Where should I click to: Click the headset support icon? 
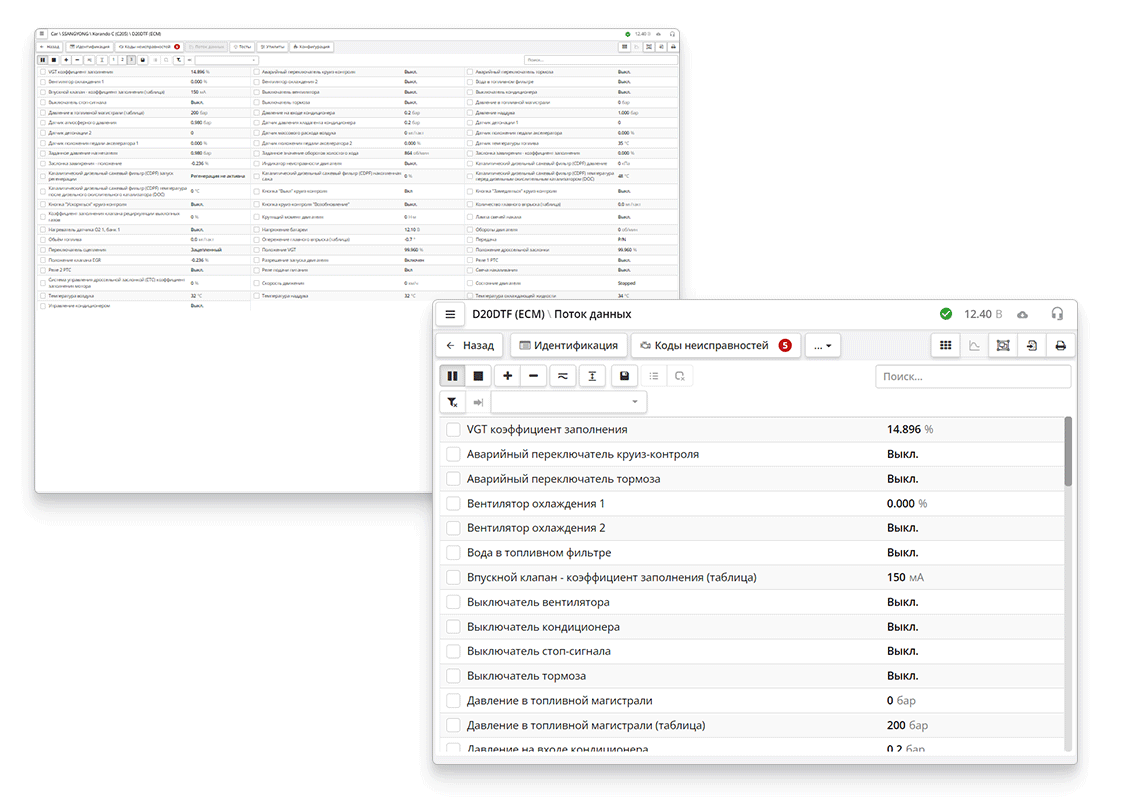tap(1057, 314)
